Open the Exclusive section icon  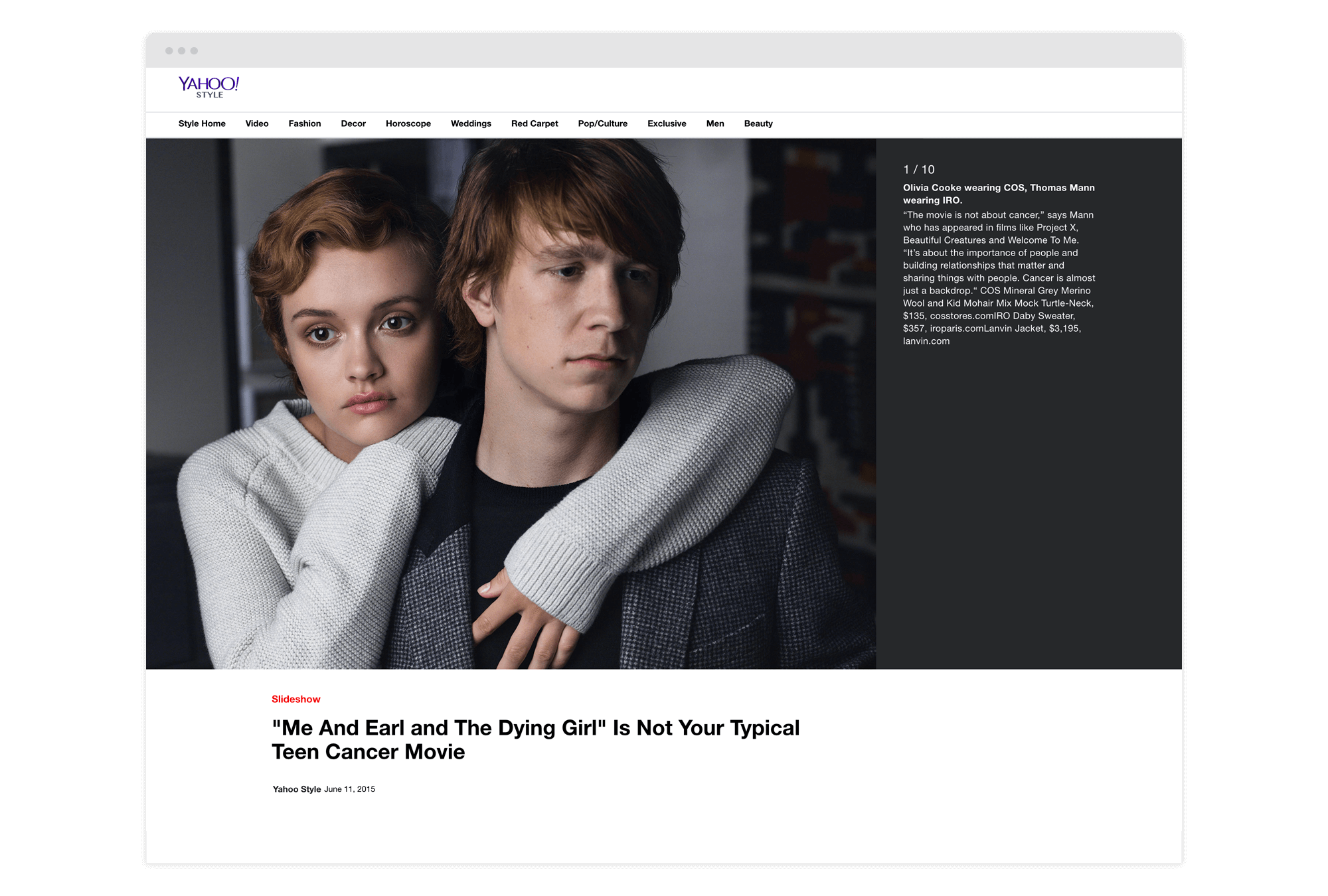pos(665,123)
